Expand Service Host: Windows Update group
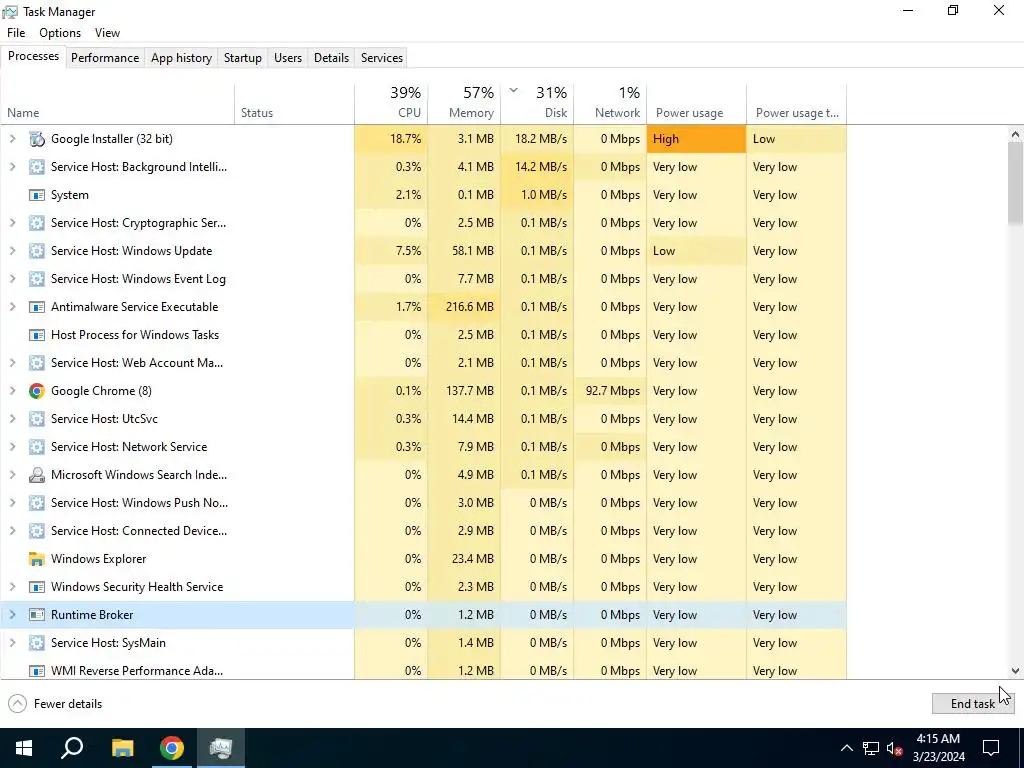Screen dimensions: 1024x768 coord(12,251)
